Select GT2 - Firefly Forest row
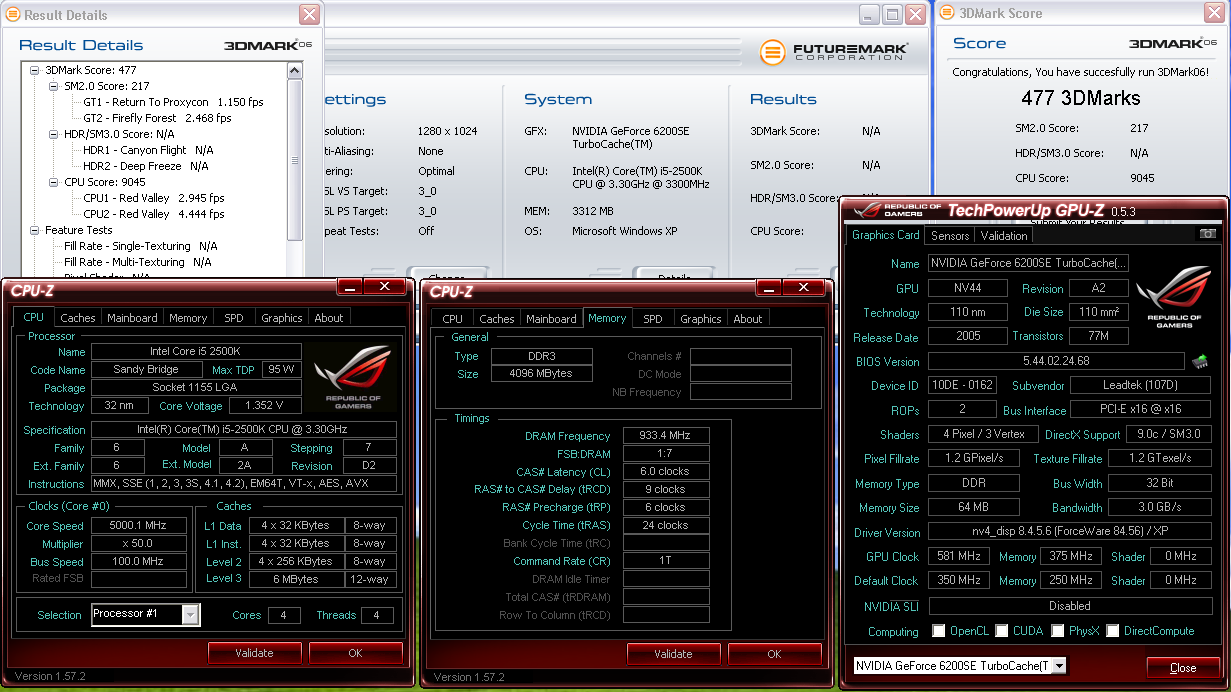Image resolution: width=1231 pixels, height=692 pixels. pyautogui.click(x=157, y=118)
